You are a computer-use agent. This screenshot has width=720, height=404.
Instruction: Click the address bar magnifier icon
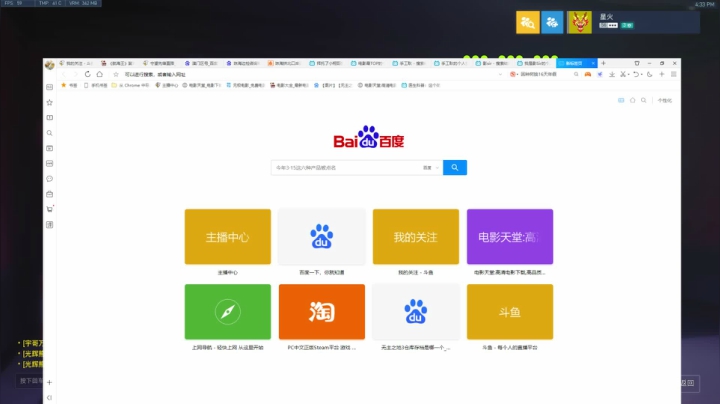[x=576, y=74]
